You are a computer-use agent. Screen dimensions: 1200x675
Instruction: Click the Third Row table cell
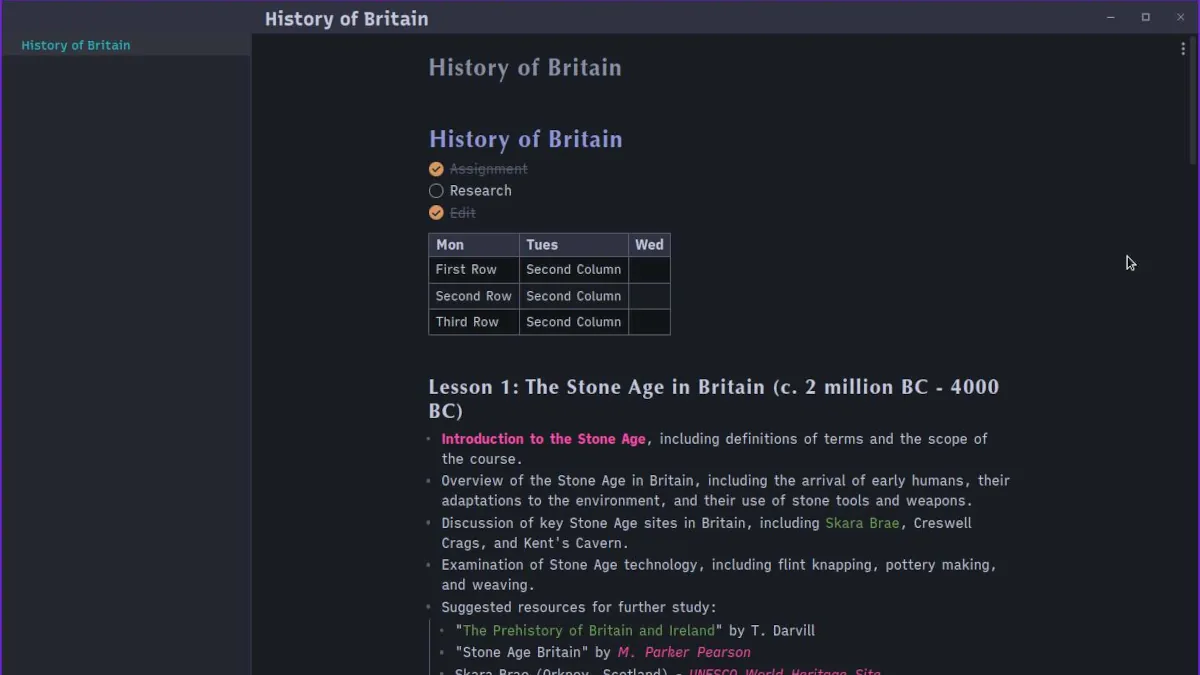(x=474, y=322)
